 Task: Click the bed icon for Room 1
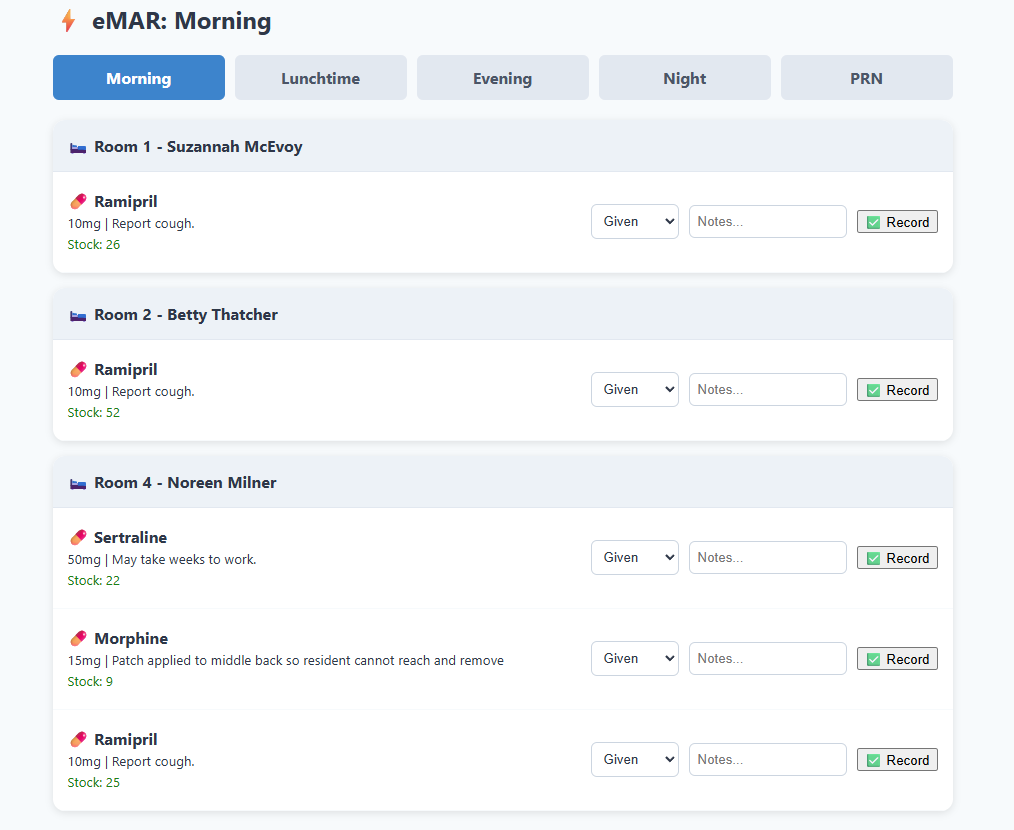click(x=78, y=147)
